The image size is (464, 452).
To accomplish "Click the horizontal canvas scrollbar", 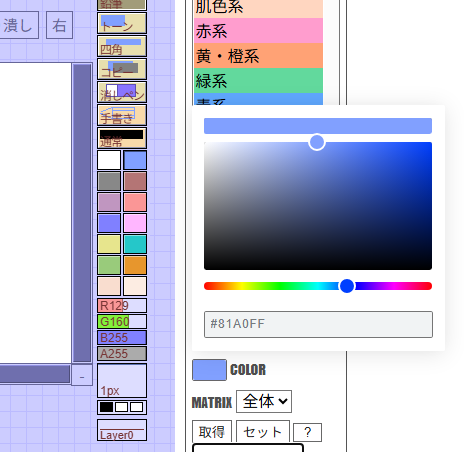I will (35, 374).
